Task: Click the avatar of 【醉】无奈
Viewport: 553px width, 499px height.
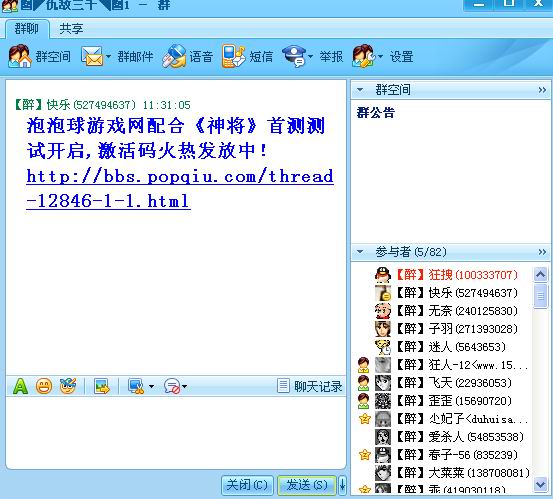Action: 383,311
